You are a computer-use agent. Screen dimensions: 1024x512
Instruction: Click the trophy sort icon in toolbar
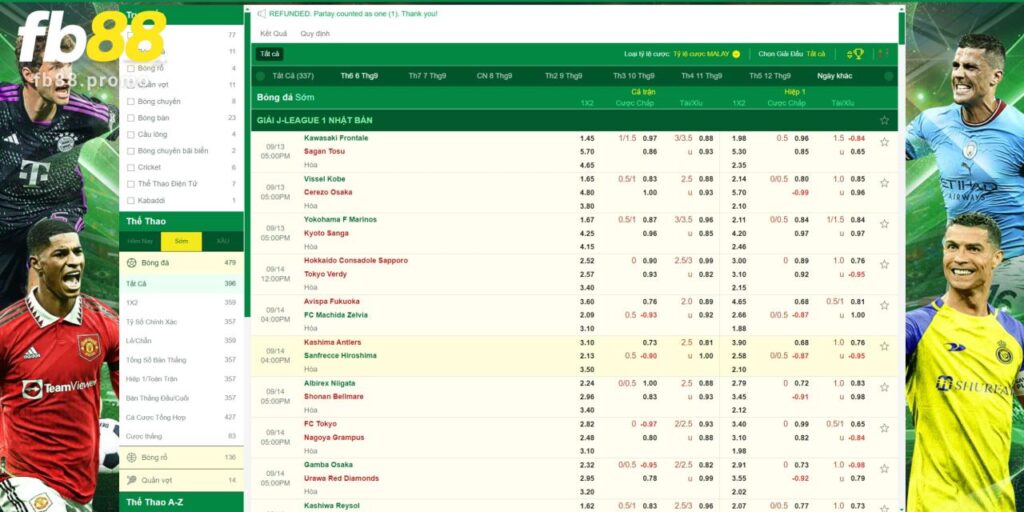point(855,54)
